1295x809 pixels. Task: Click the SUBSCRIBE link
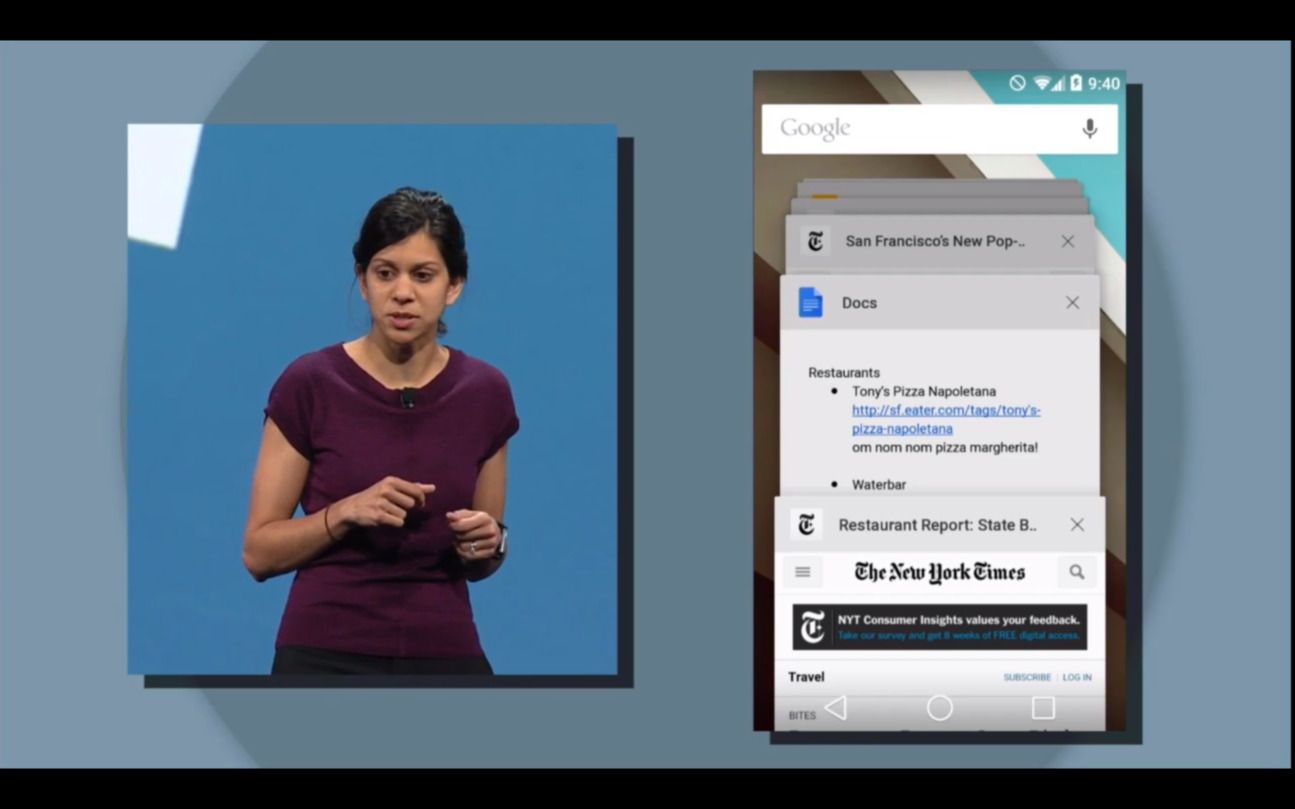[x=1026, y=677]
